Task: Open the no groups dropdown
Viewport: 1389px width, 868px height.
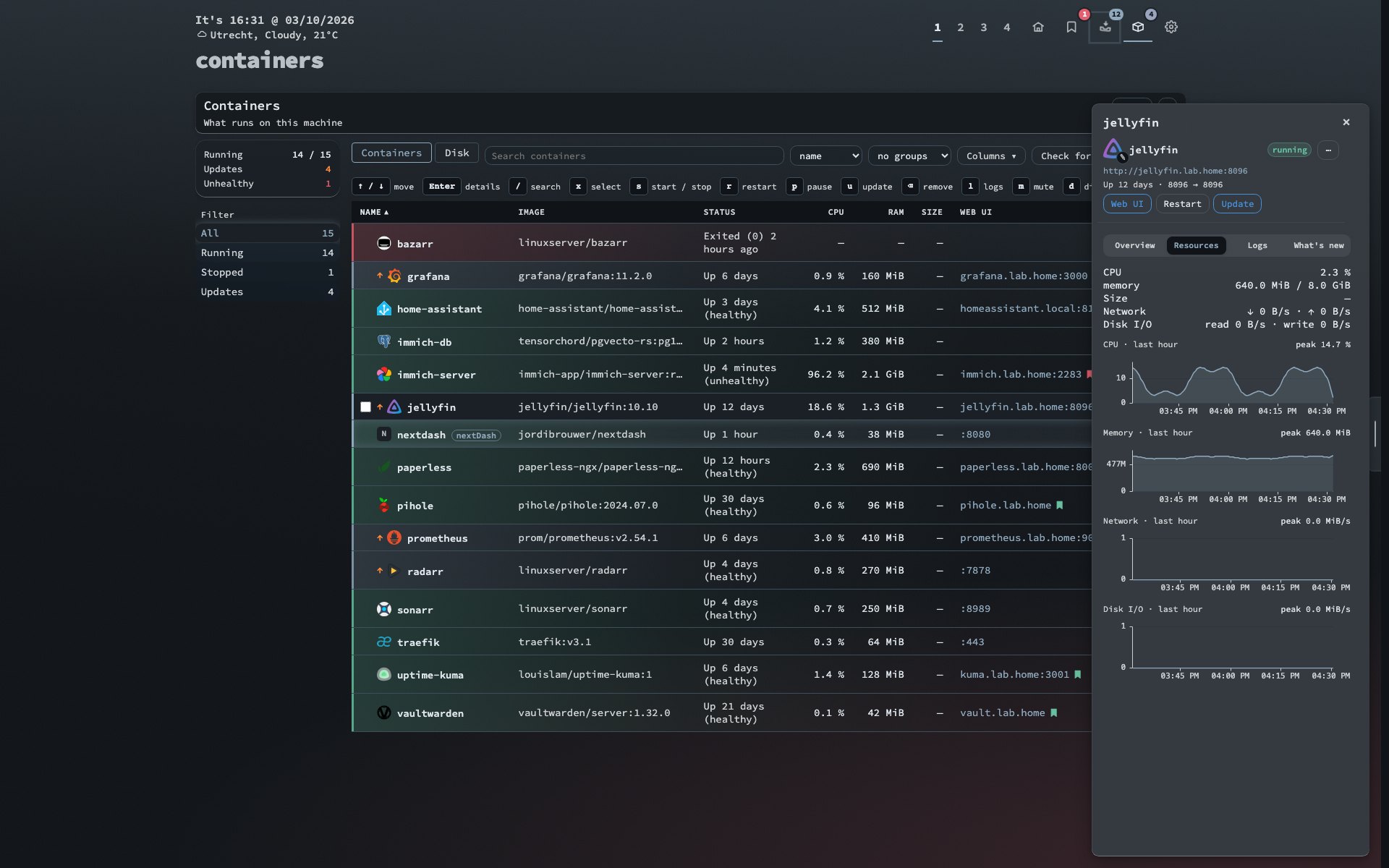Action: pyautogui.click(x=909, y=156)
